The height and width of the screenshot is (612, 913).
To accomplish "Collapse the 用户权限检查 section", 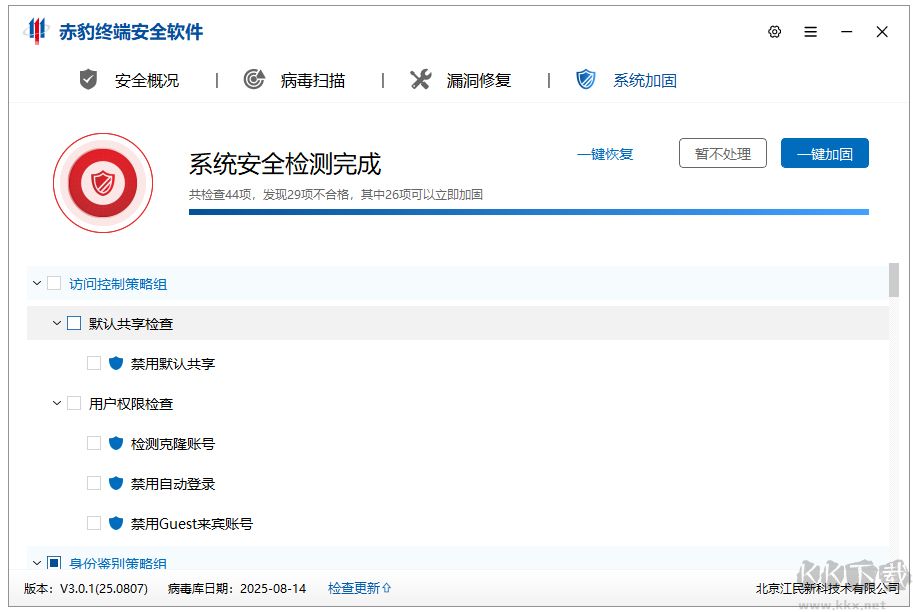I will tap(57, 403).
